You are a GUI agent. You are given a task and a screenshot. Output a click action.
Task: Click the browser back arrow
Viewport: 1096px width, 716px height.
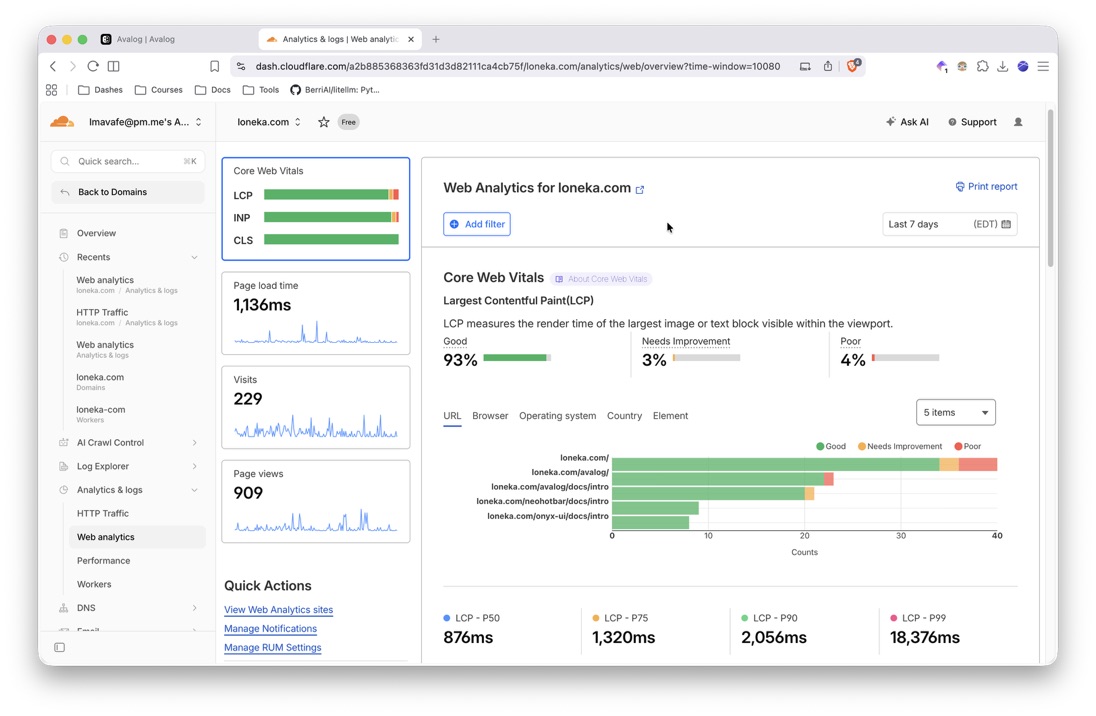53,66
